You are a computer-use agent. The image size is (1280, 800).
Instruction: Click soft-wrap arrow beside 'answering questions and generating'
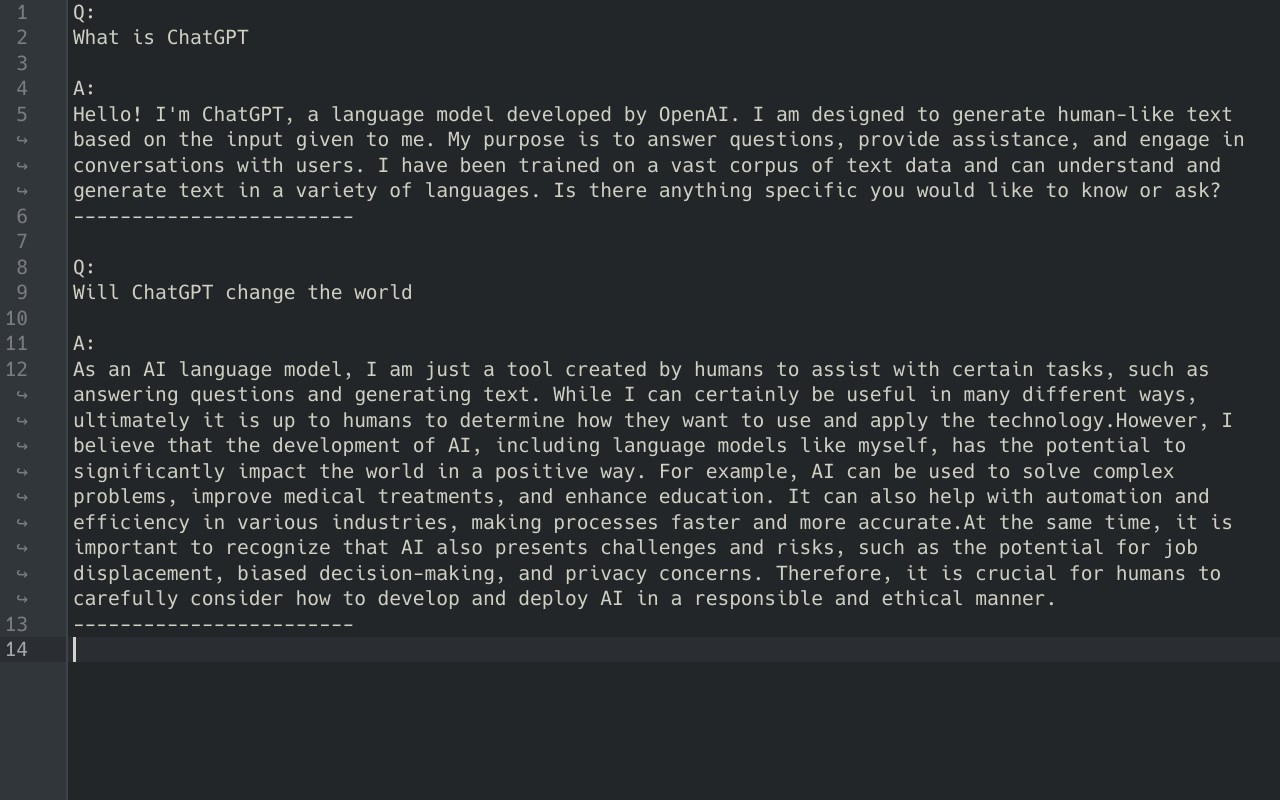pyautogui.click(x=22, y=395)
